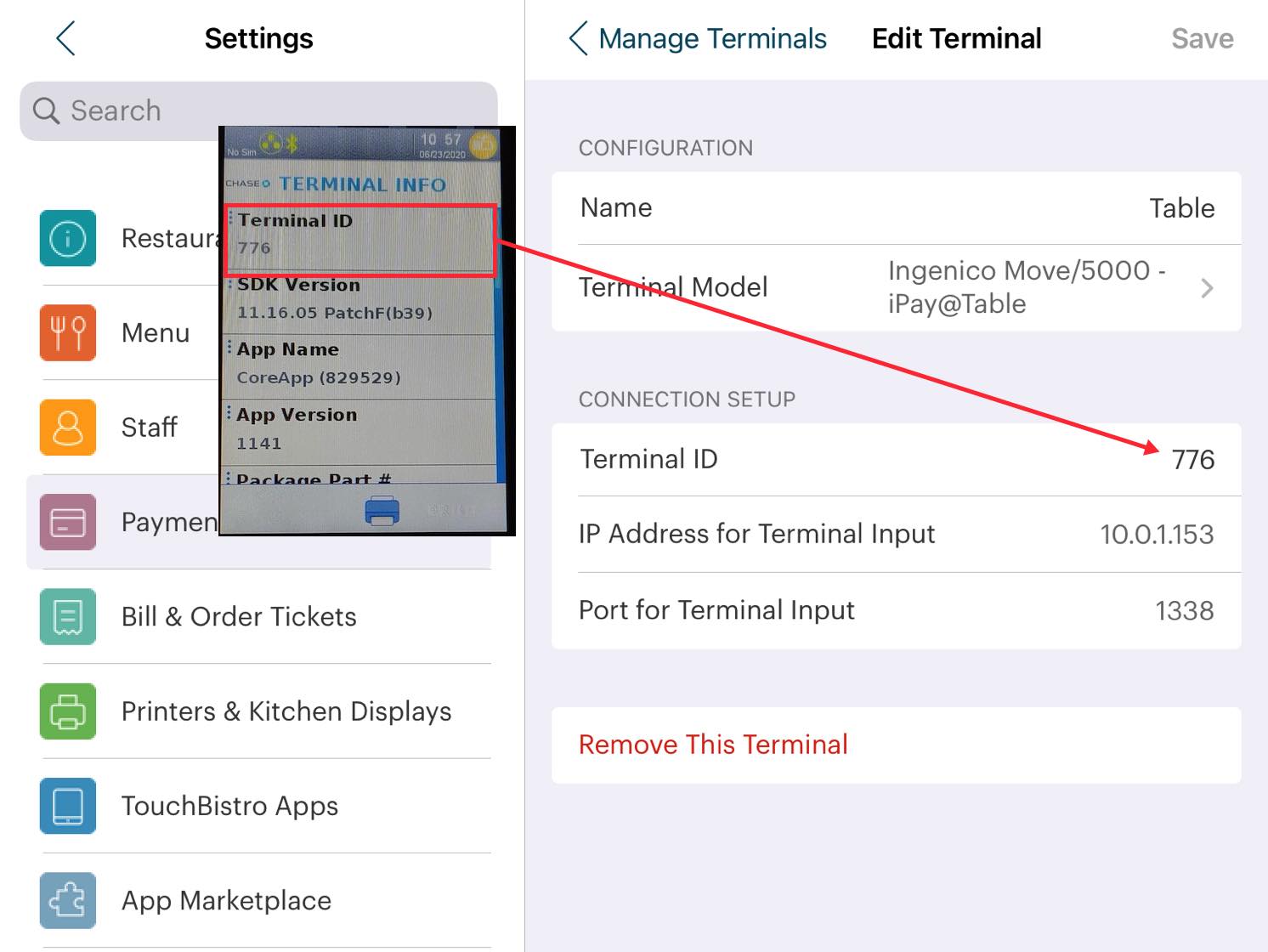Viewport: 1268px width, 952px height.
Task: Tap Remove This Terminal
Action: coord(713,745)
